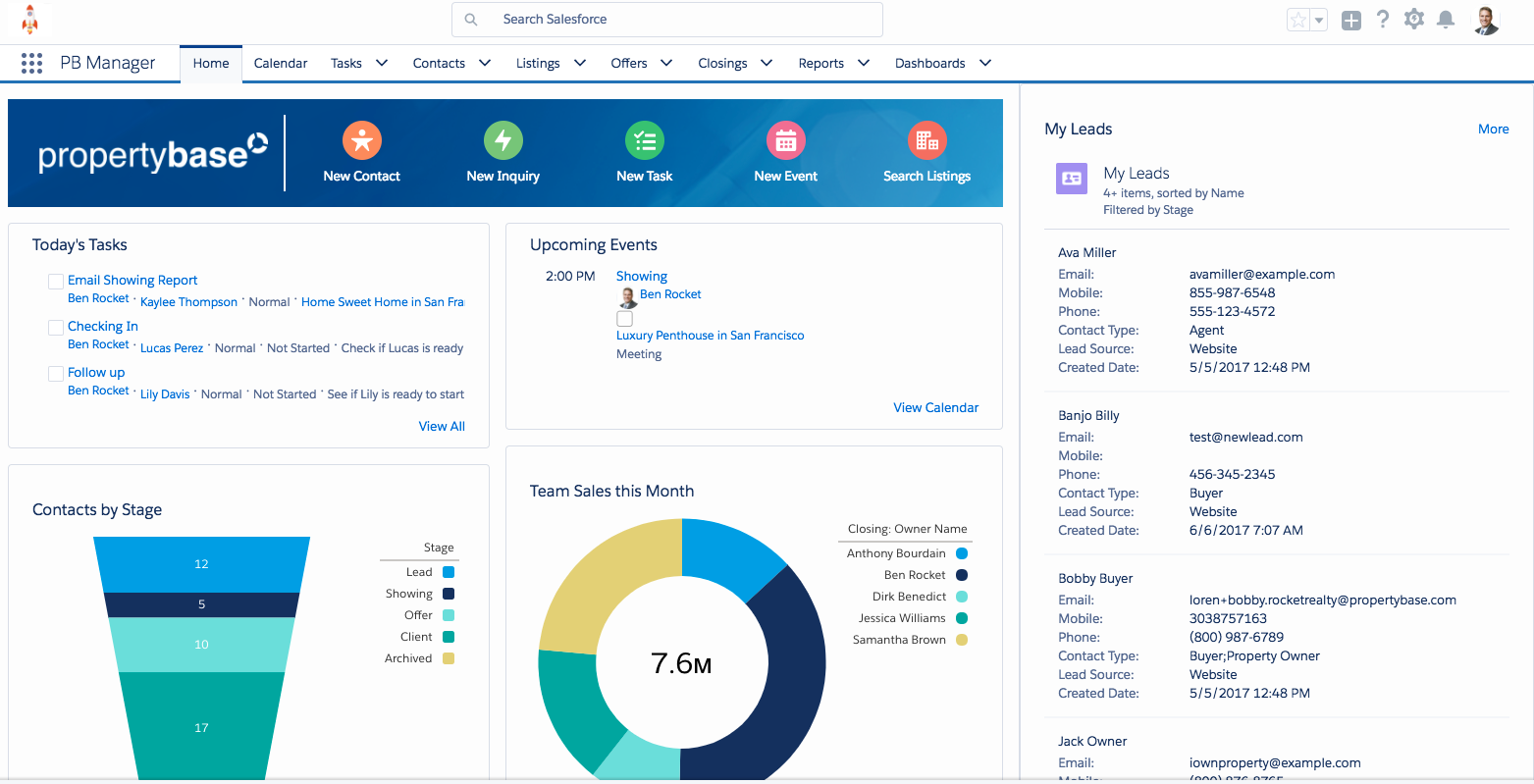Click the rocket logo icon
1534x784 pixels.
point(30,20)
